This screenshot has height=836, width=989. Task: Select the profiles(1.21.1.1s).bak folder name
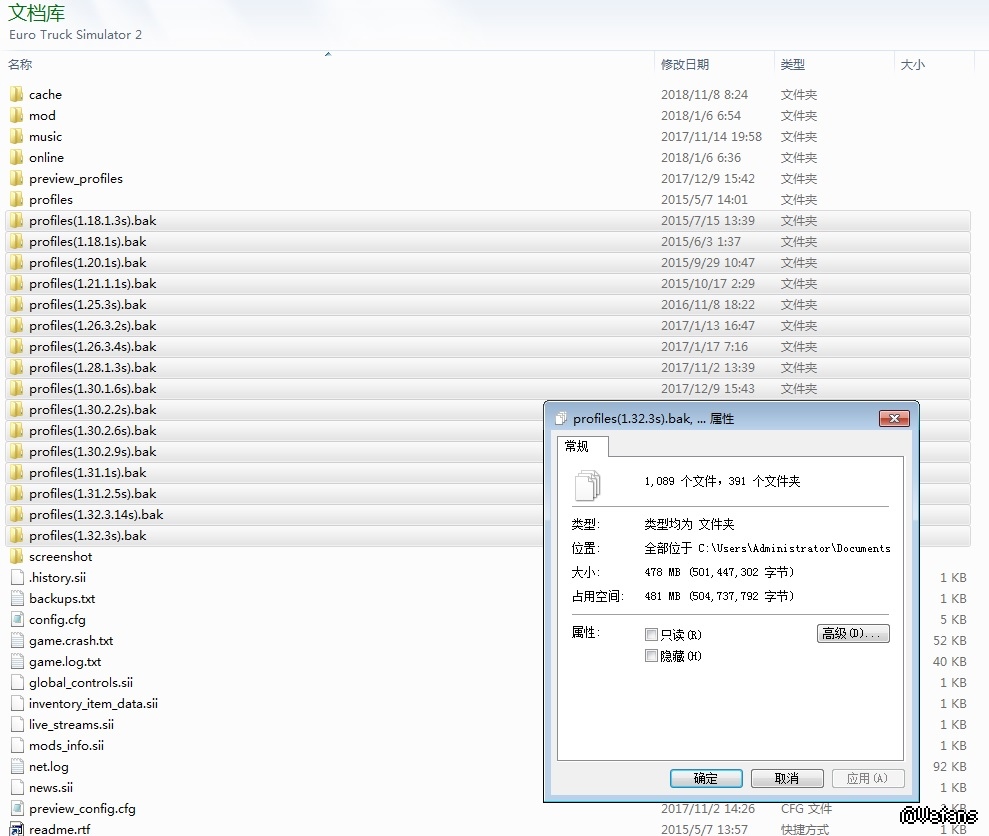coord(93,284)
